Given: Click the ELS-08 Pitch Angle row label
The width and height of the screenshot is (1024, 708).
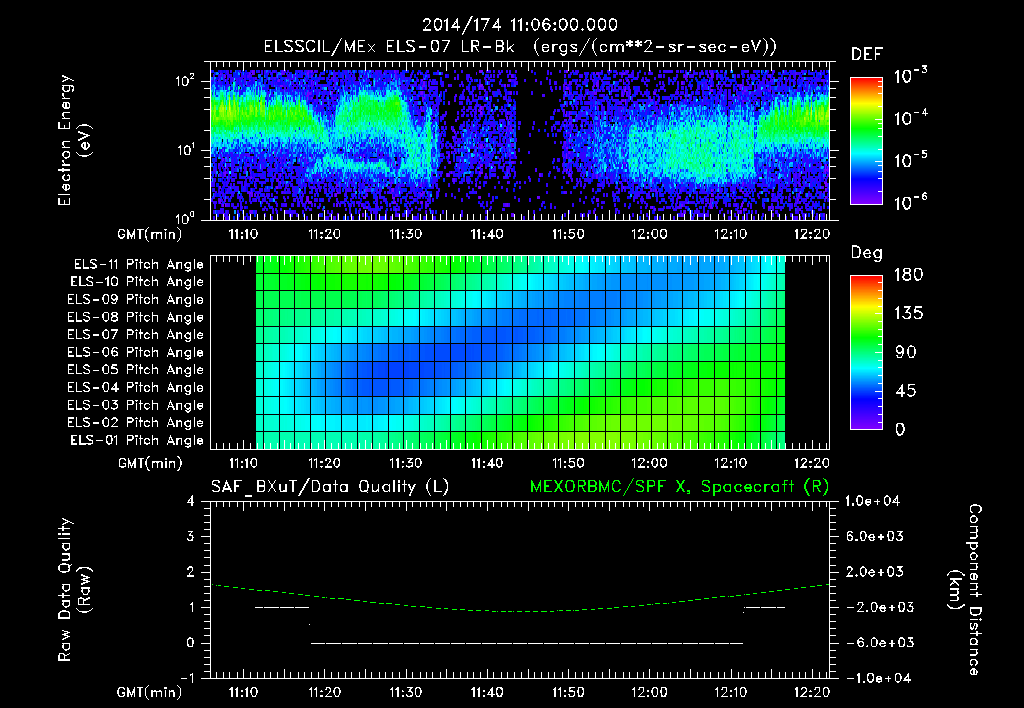Looking at the screenshot, I should click(x=136, y=317).
